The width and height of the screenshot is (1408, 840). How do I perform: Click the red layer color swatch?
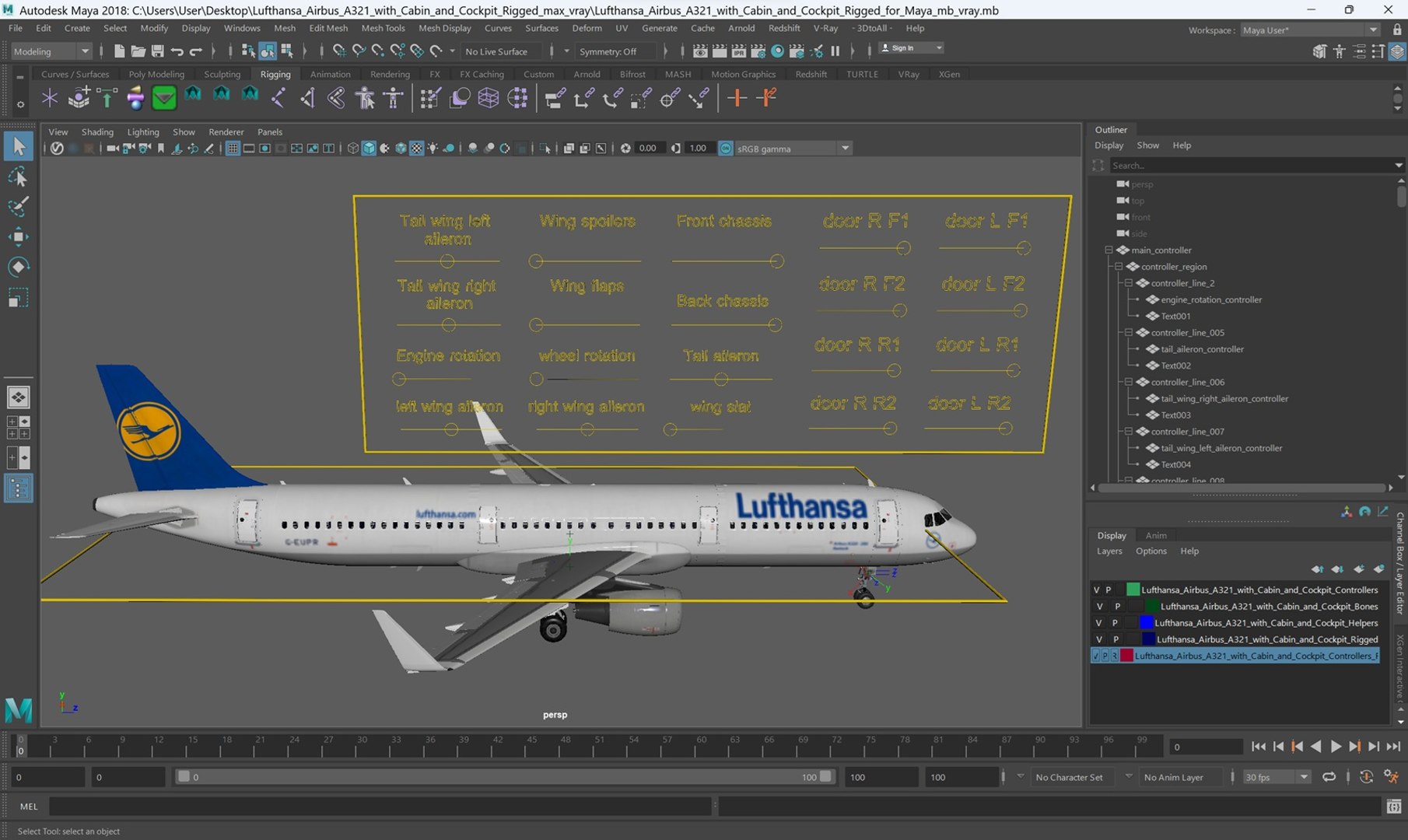pyautogui.click(x=1126, y=656)
